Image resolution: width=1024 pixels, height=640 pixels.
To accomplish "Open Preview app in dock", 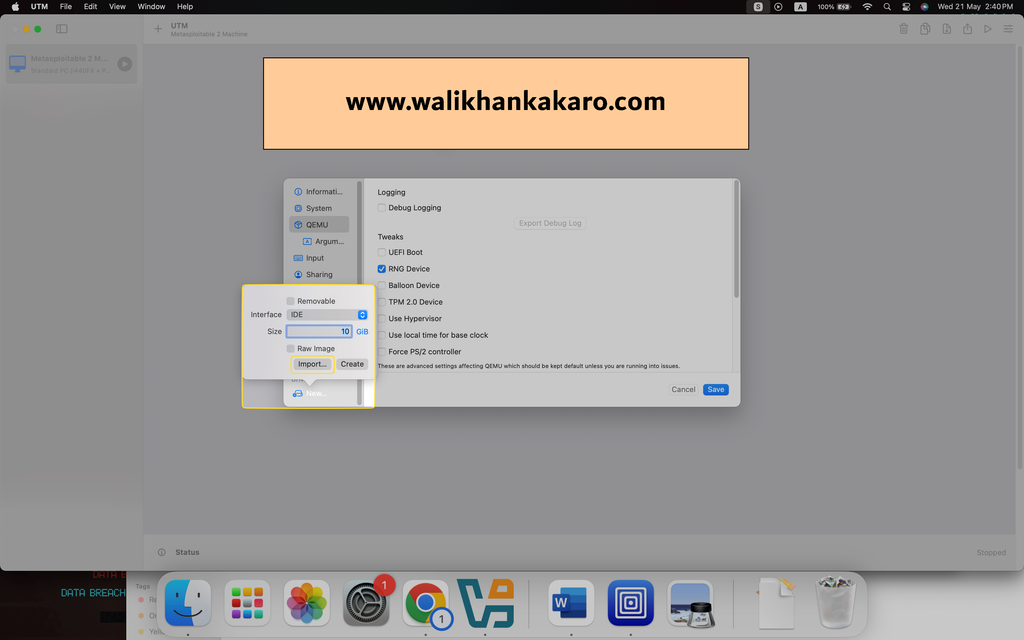I will click(x=690, y=603).
